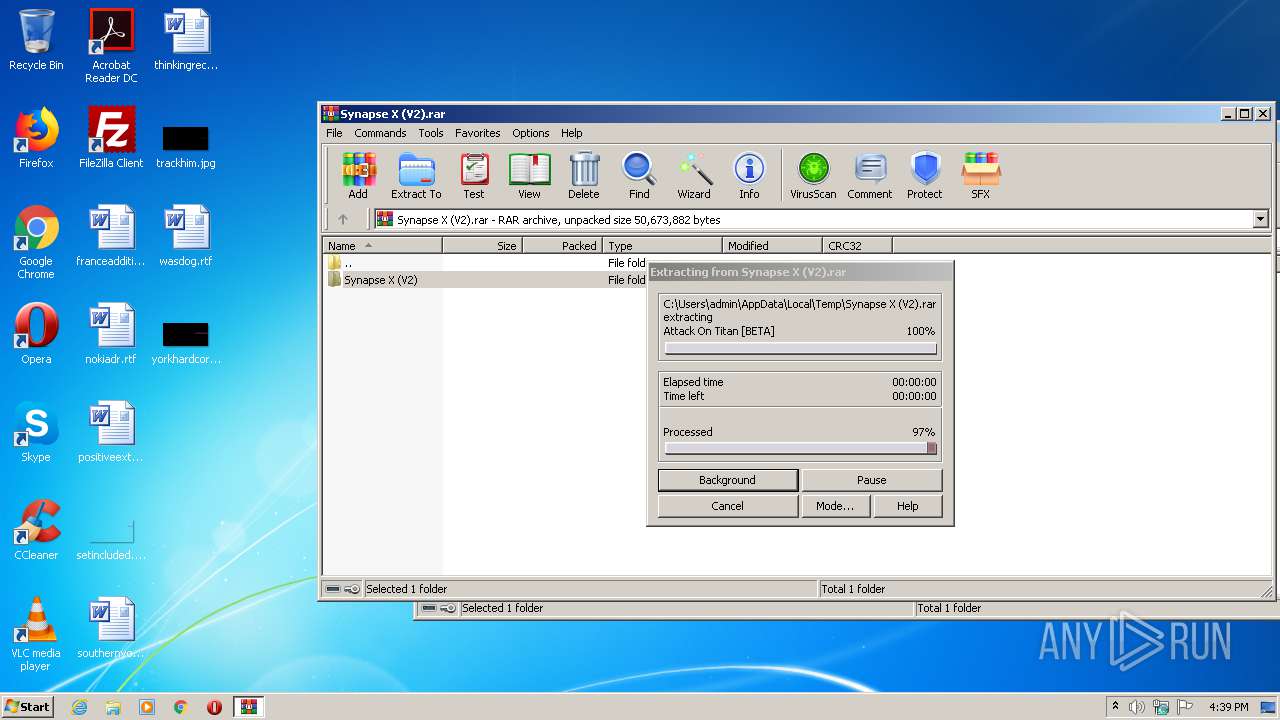Open the Favorites menu
This screenshot has height=720, width=1280.
tap(478, 133)
